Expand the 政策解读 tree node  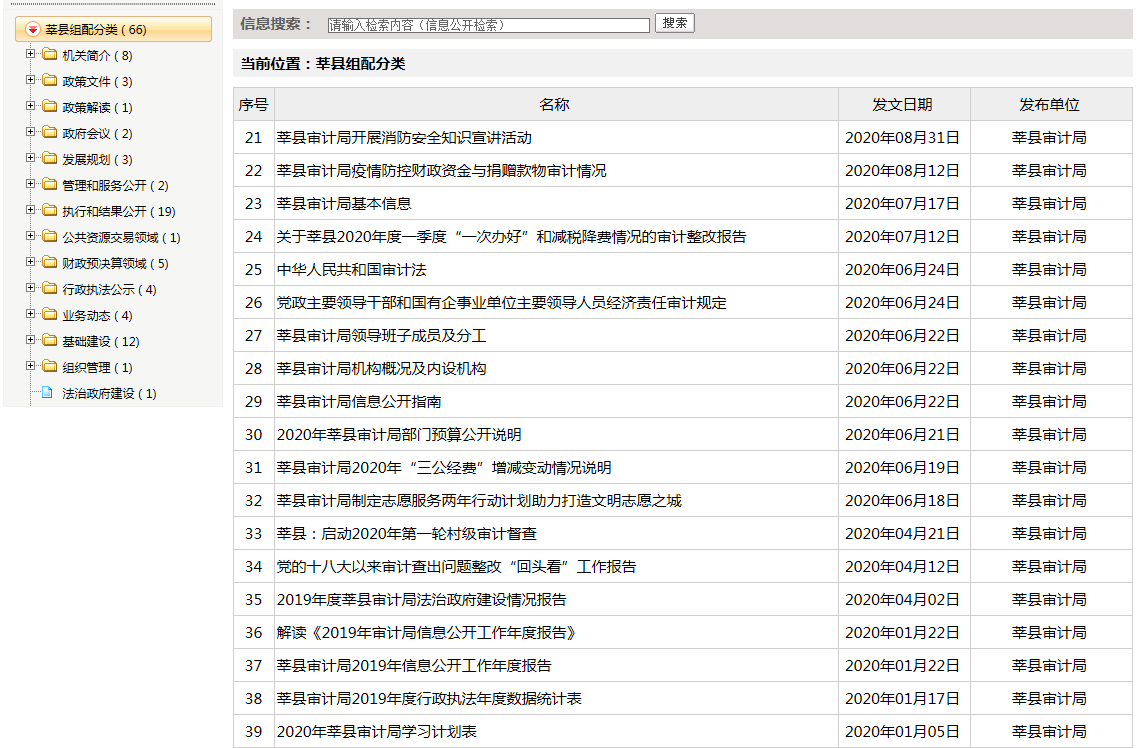pos(30,107)
